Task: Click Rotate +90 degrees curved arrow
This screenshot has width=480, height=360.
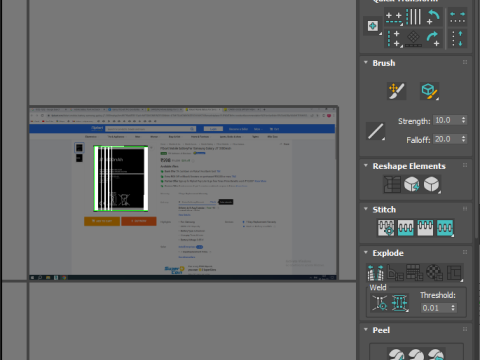Action: (x=433, y=38)
